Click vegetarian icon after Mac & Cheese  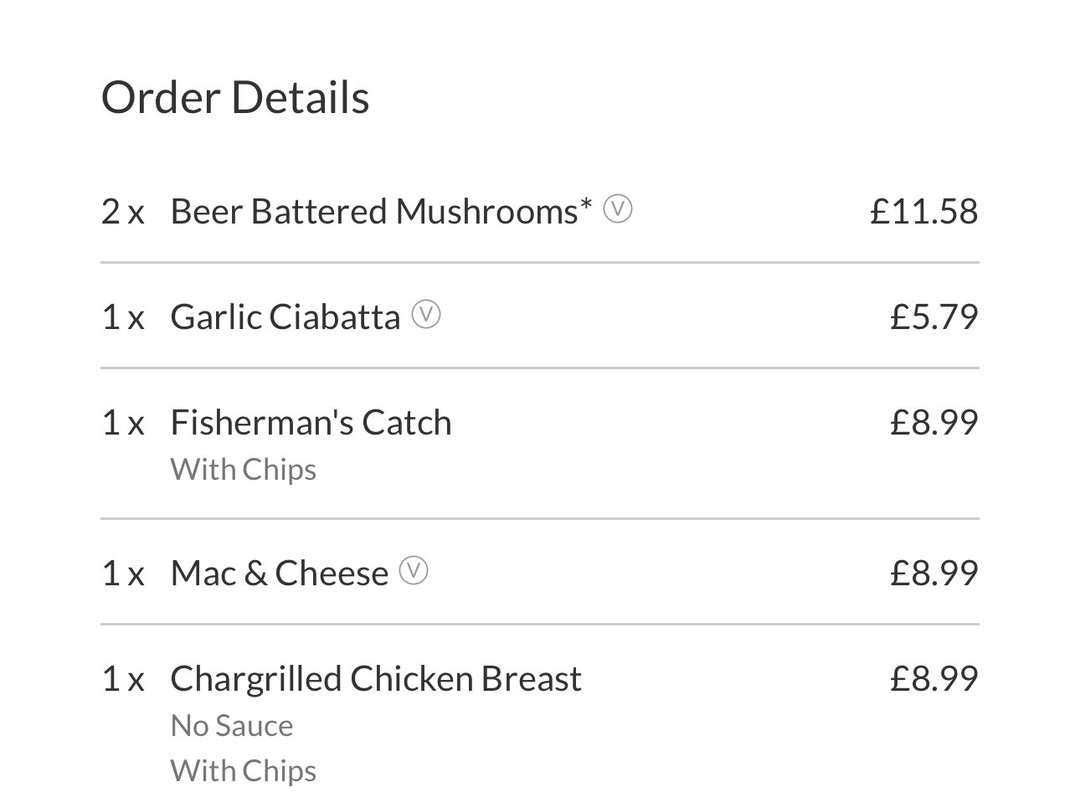pos(414,571)
